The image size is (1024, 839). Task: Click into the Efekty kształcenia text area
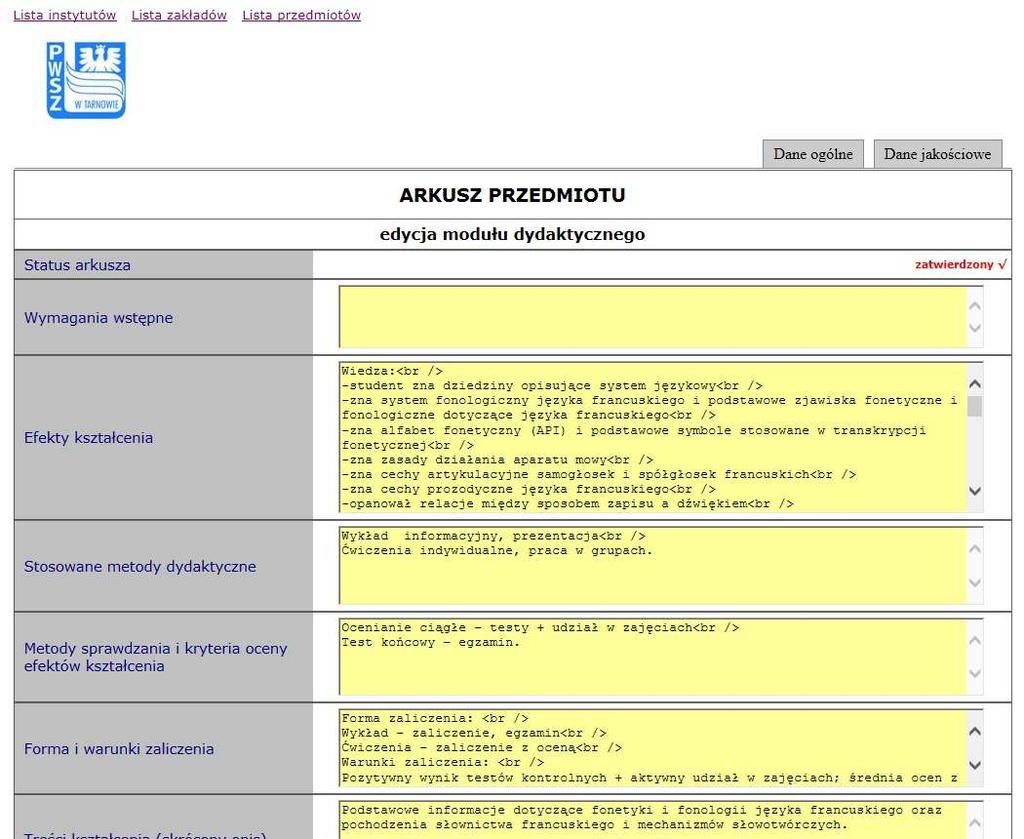pos(652,437)
